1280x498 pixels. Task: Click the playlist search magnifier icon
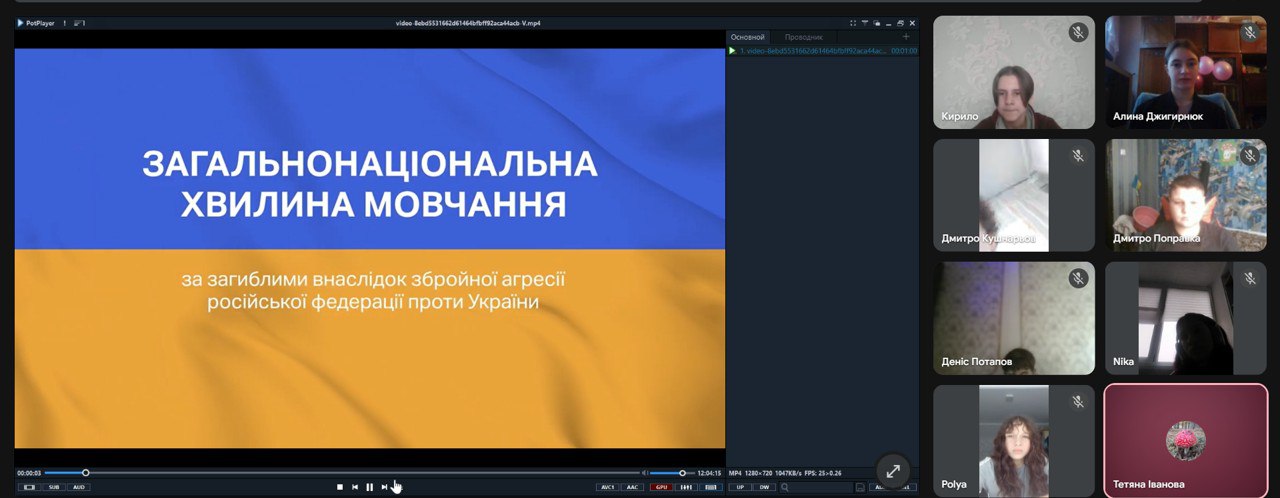click(786, 487)
